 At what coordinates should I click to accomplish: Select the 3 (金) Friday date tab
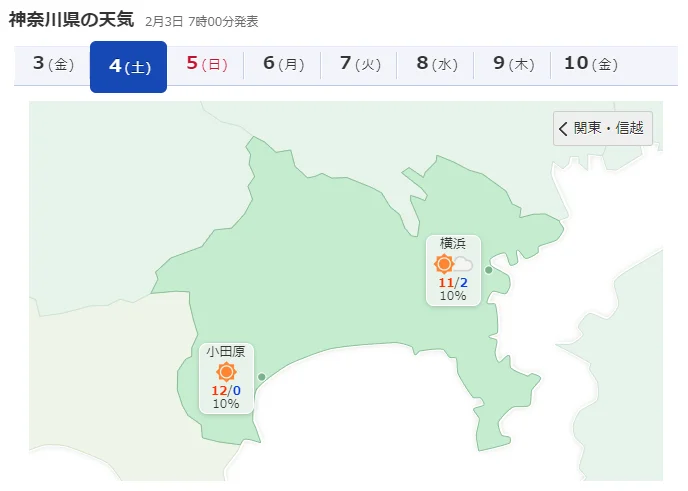(53, 65)
